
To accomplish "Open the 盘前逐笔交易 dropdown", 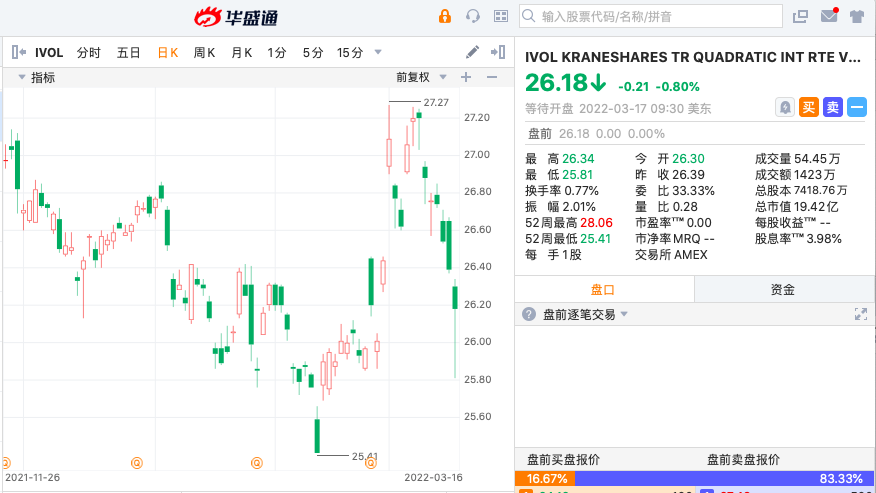I will 585,315.
